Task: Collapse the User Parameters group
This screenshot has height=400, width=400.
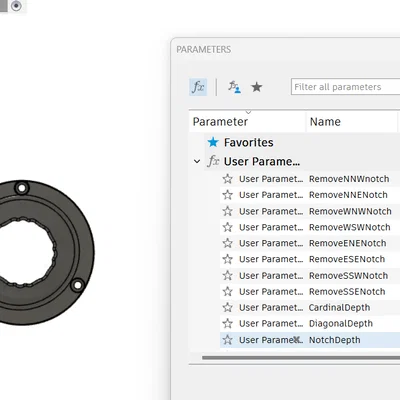Action: [197, 162]
